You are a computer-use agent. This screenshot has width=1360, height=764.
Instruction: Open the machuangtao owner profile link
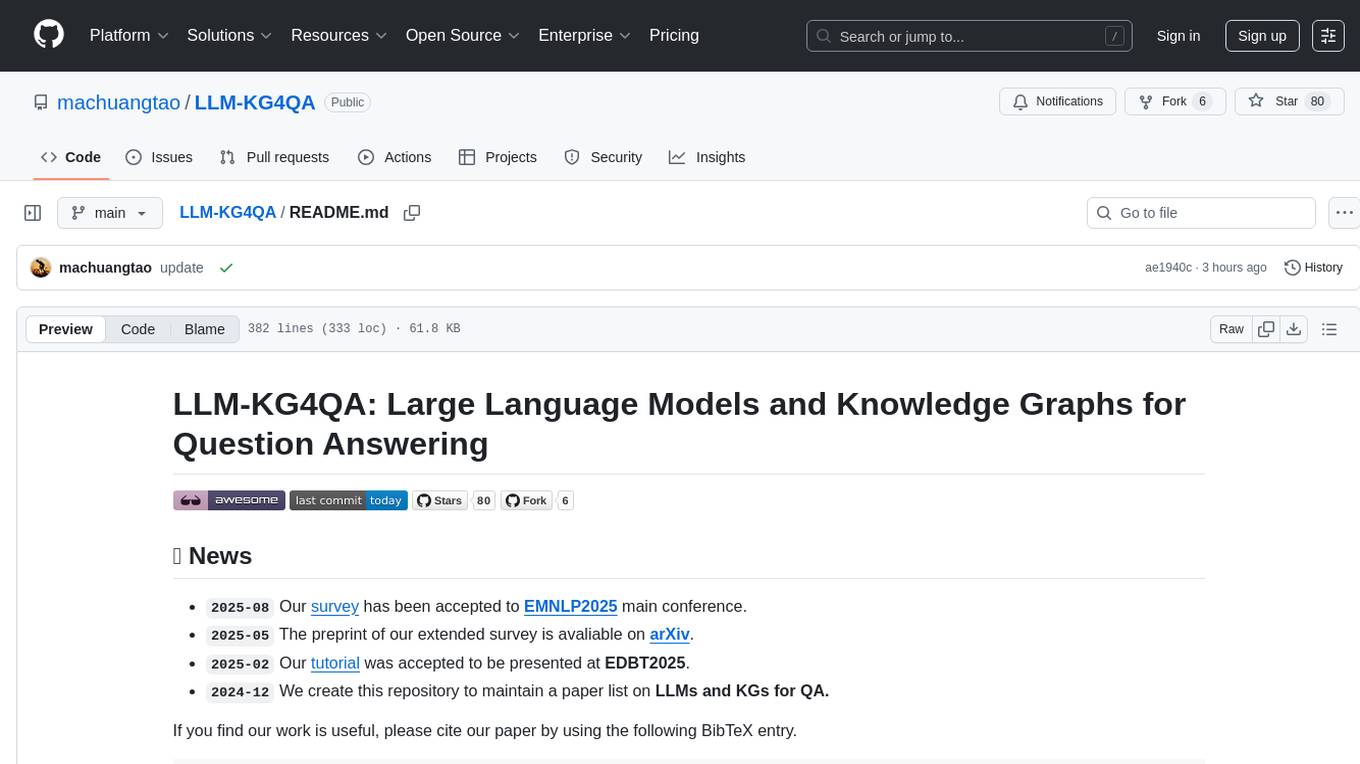point(119,102)
